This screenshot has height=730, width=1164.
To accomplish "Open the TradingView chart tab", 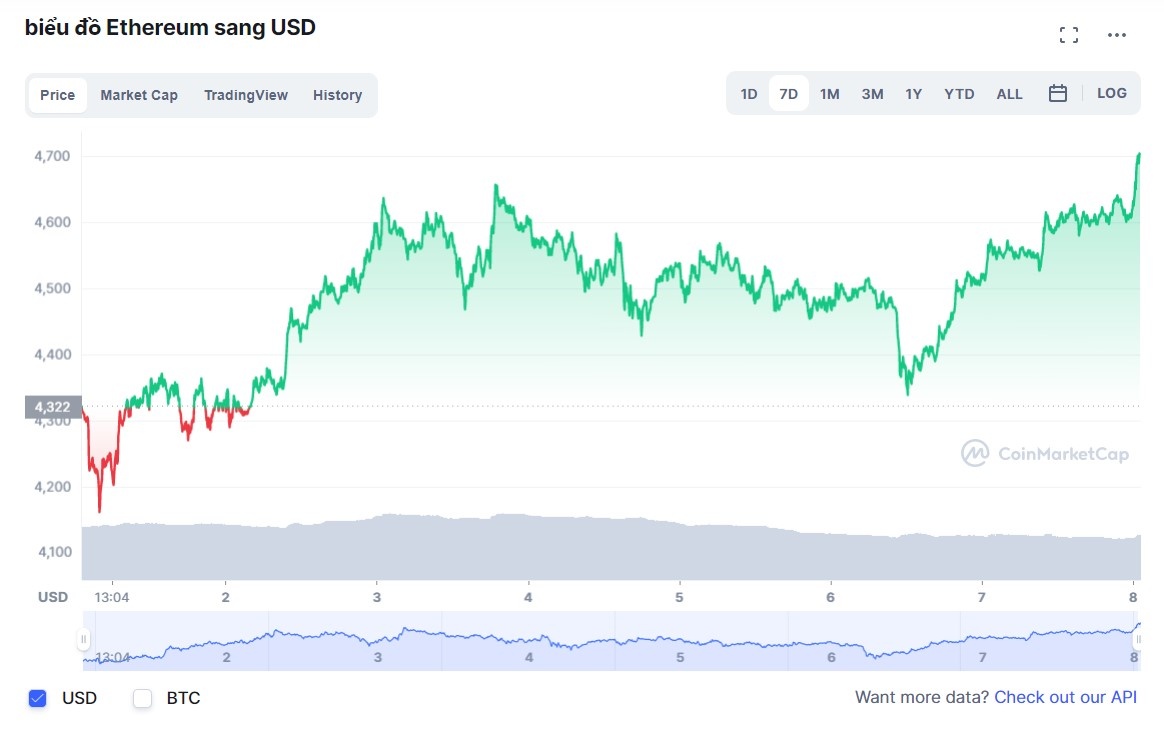I will coord(246,95).
